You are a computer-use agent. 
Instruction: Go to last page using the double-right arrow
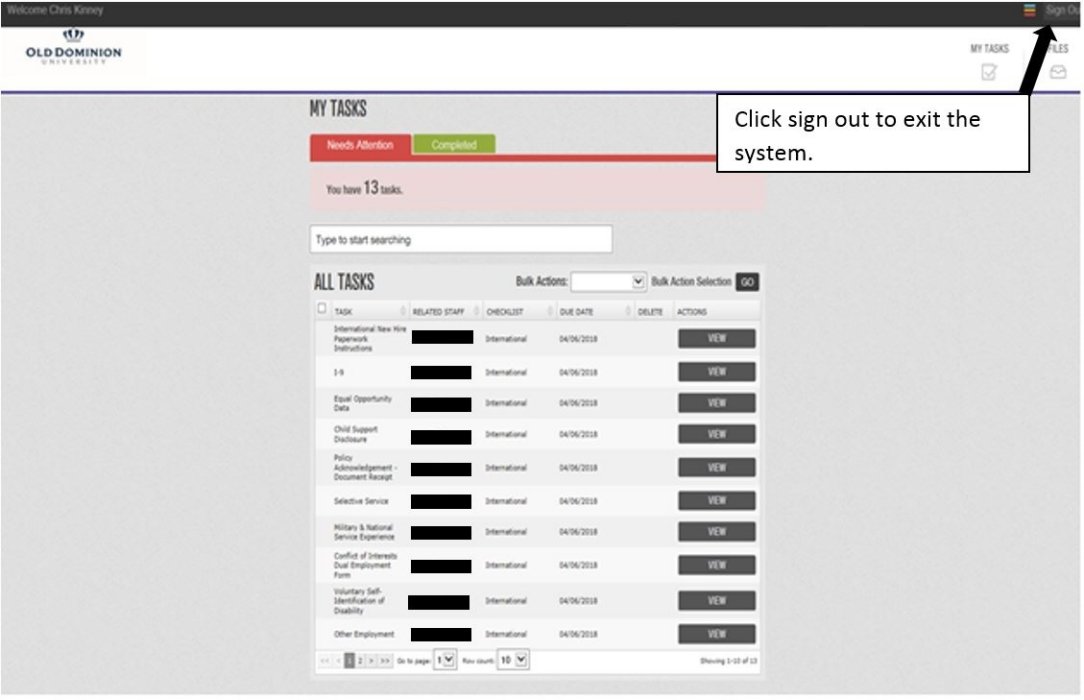pyautogui.click(x=385, y=661)
